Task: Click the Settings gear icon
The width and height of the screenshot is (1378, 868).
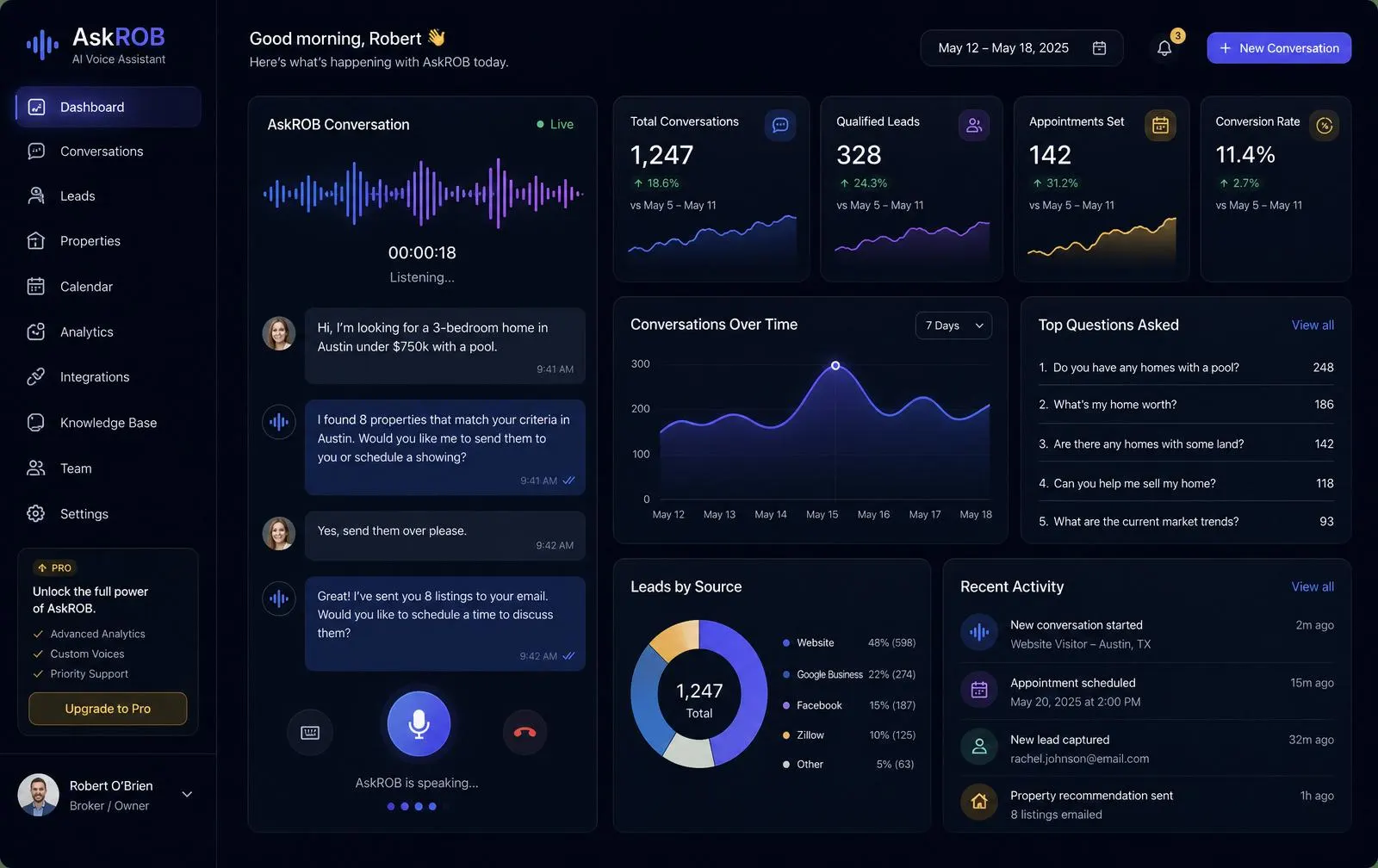Action: coord(36,513)
